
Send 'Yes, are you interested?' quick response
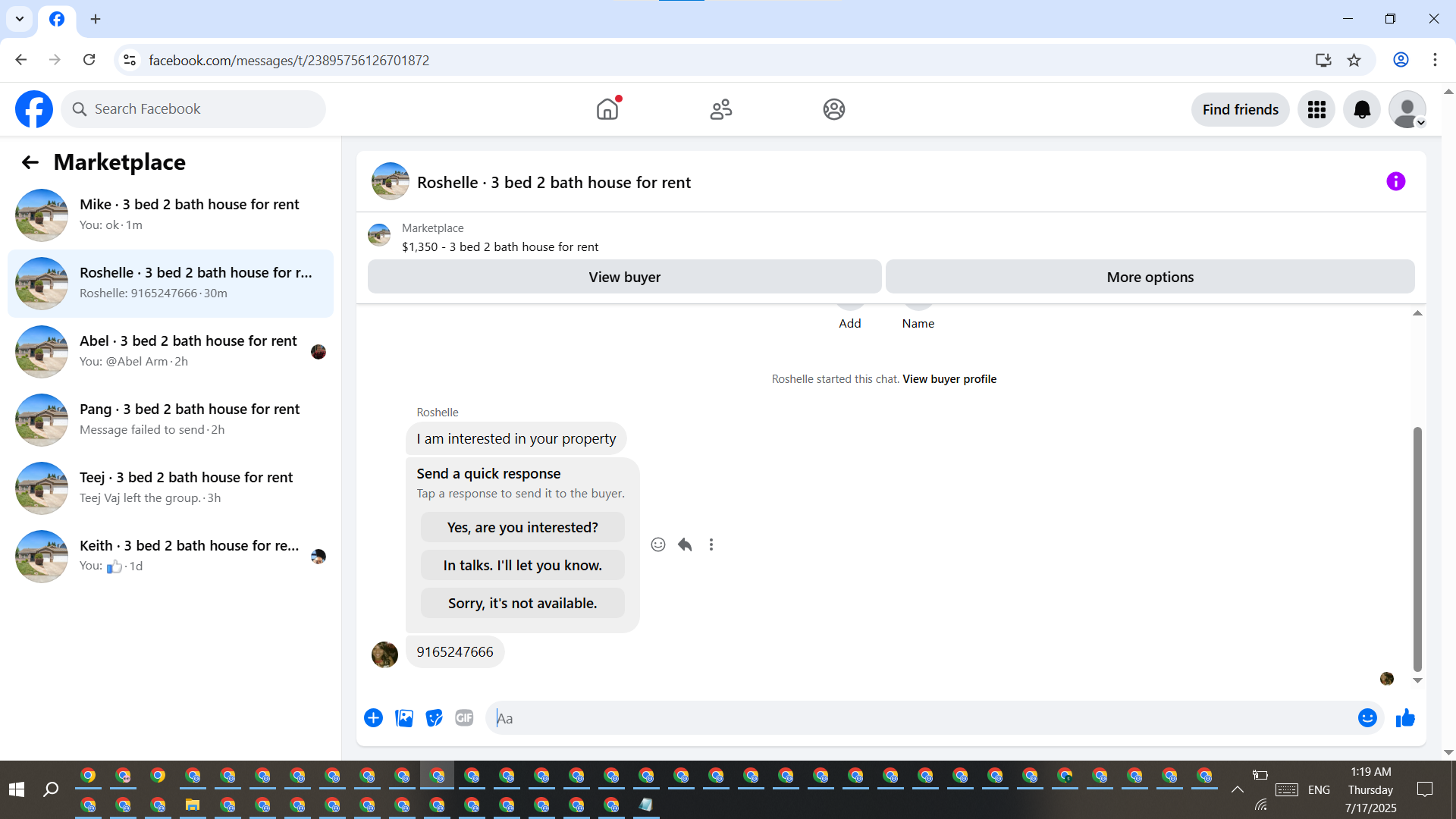coord(522,527)
